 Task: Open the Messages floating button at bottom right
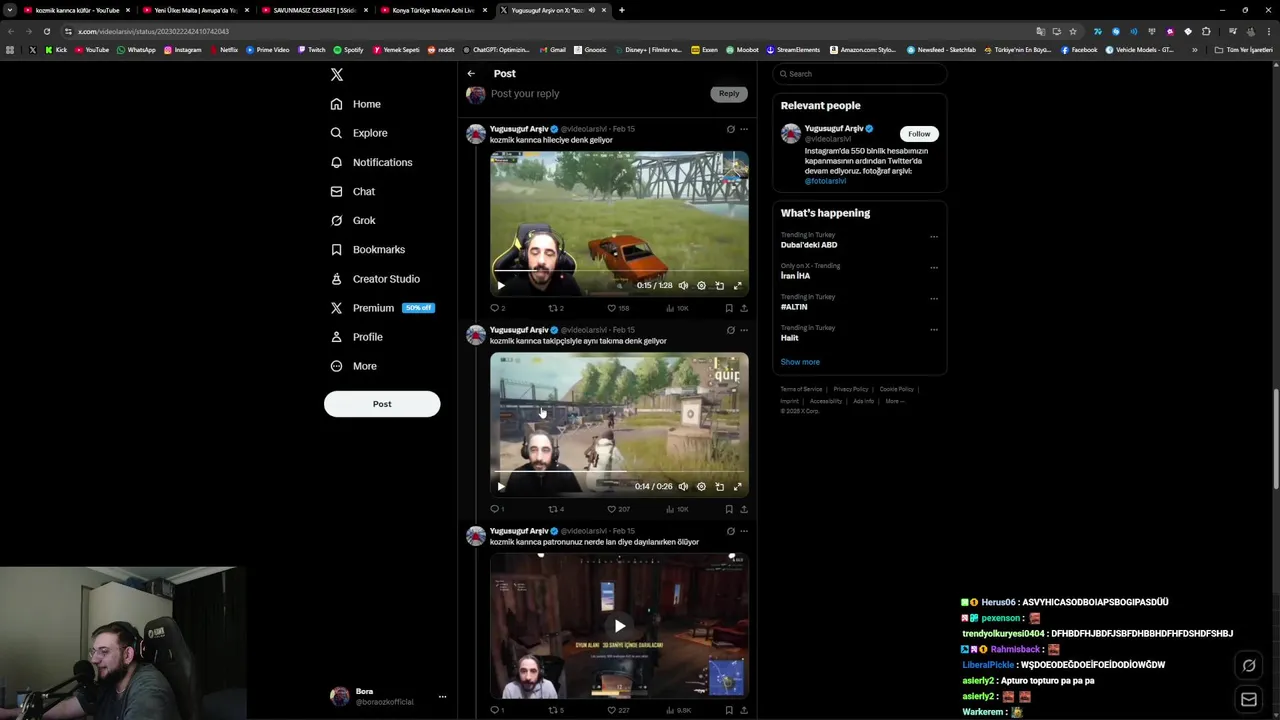pos(1249,700)
